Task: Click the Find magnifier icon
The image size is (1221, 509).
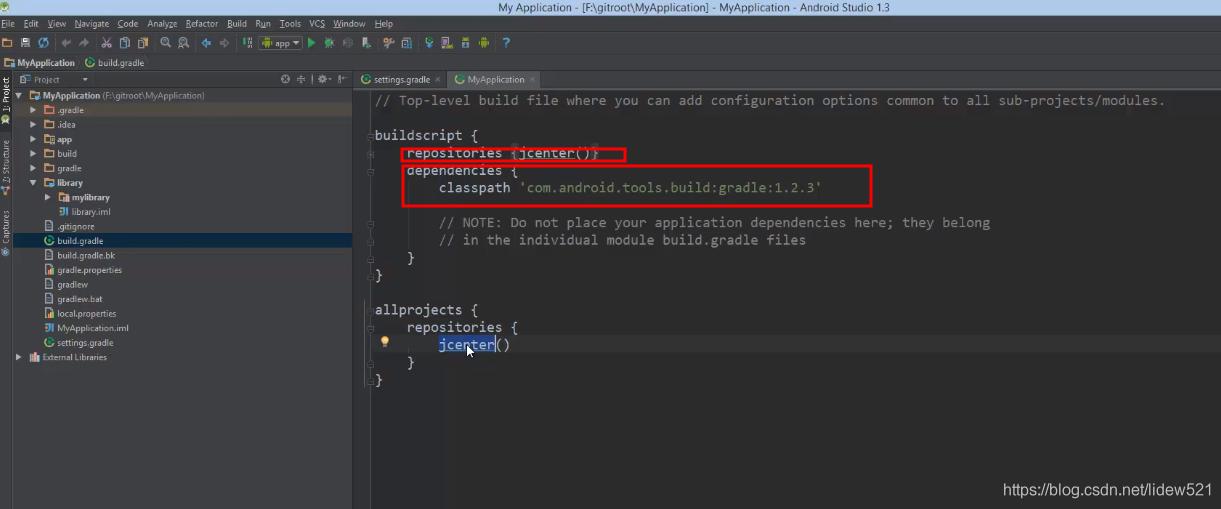Action: (x=165, y=43)
